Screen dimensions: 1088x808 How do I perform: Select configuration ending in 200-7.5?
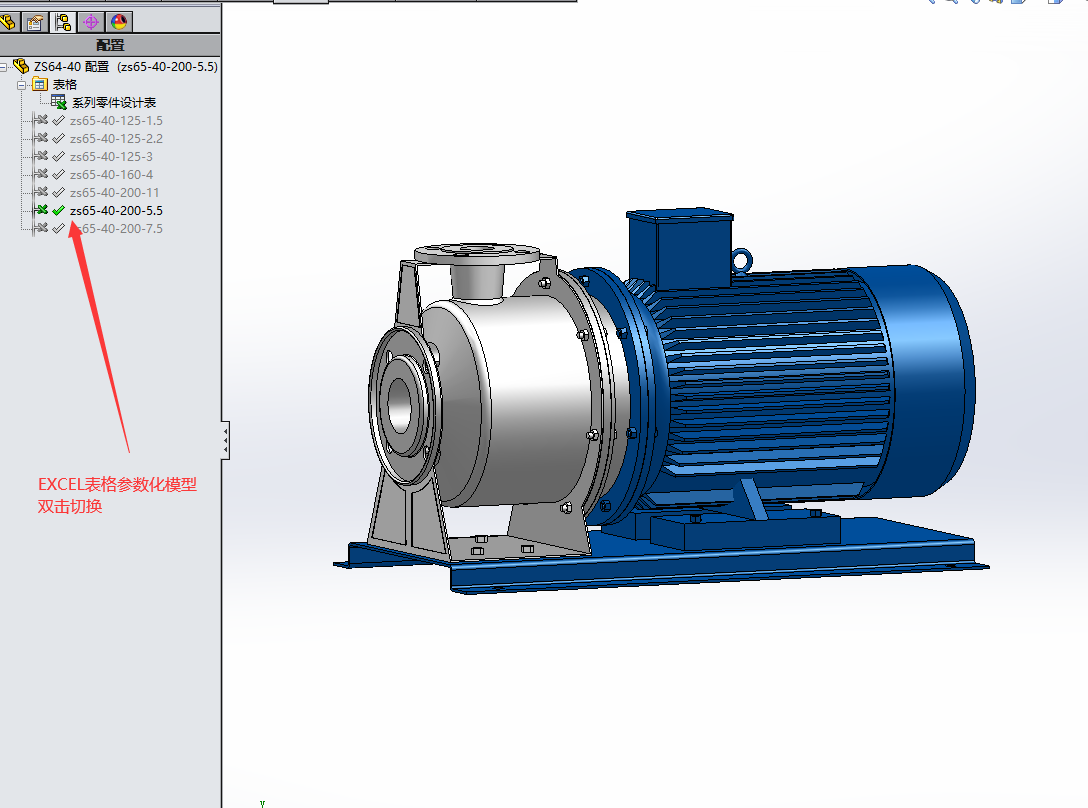[x=118, y=228]
